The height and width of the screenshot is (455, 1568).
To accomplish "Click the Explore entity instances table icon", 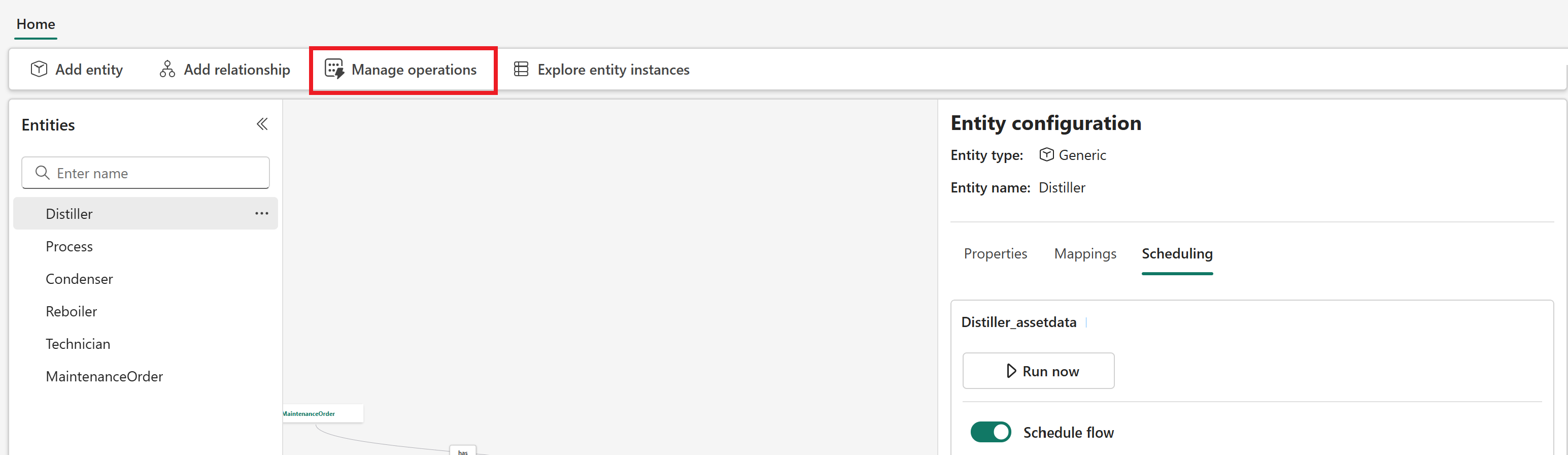I will pyautogui.click(x=521, y=69).
